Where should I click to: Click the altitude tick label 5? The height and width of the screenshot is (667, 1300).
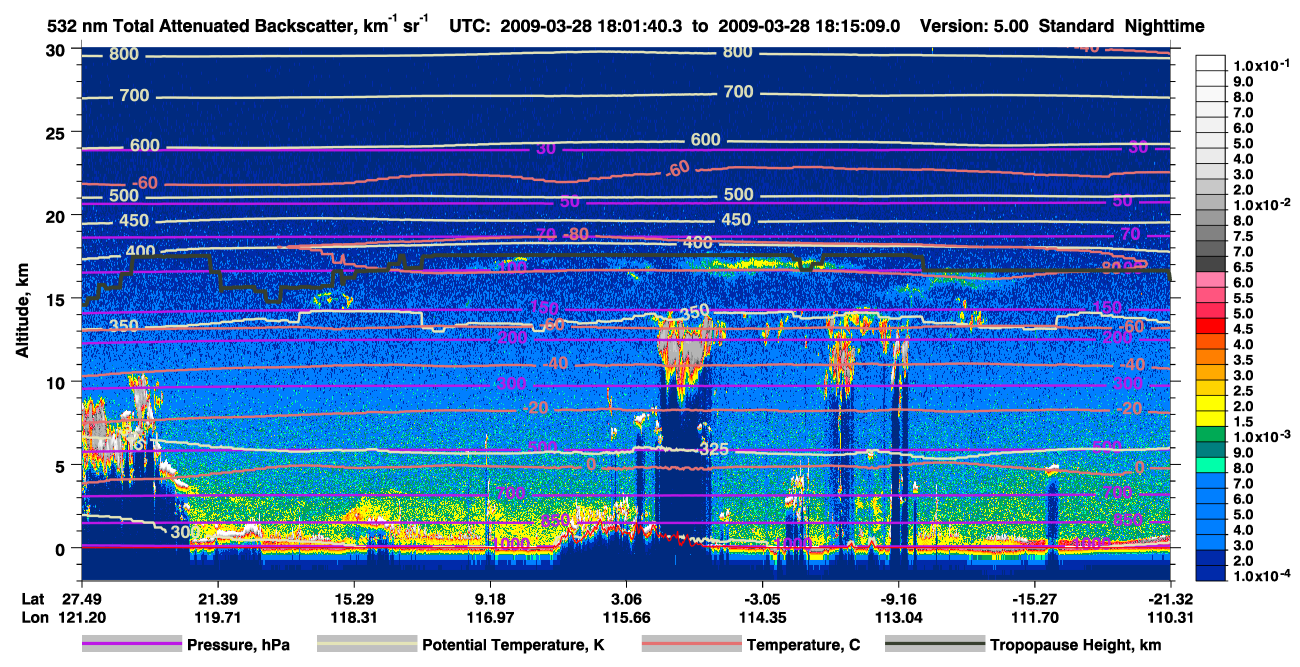[62, 465]
